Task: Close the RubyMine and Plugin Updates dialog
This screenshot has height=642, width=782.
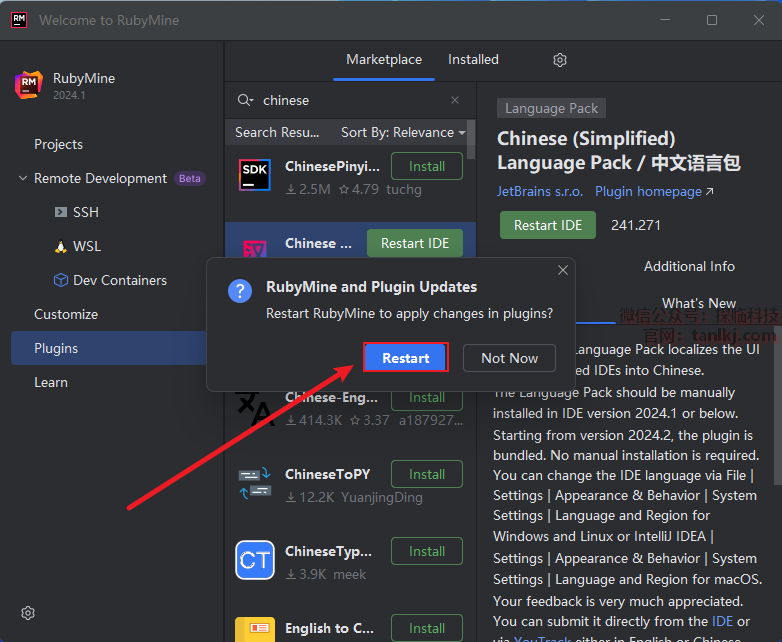Action: point(563,270)
